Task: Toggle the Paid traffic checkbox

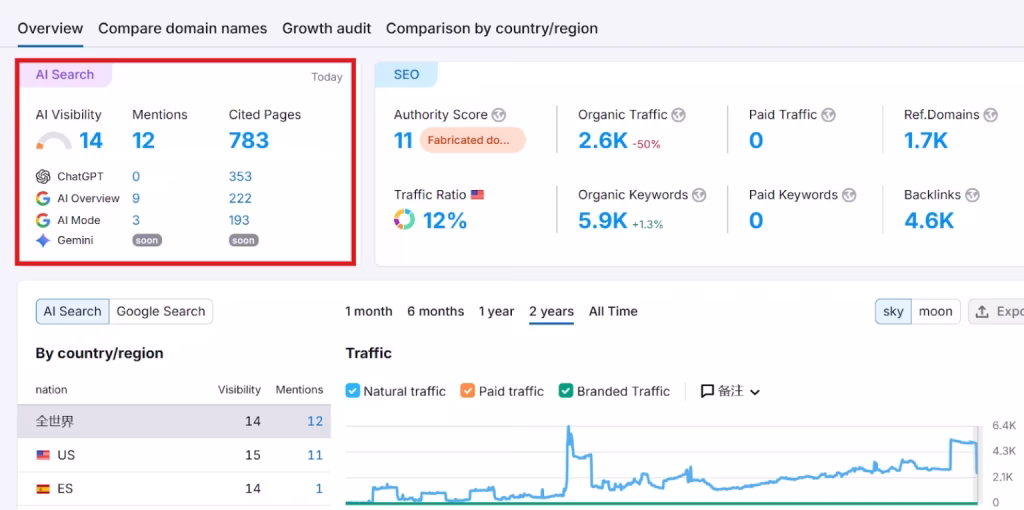Action: (468, 391)
